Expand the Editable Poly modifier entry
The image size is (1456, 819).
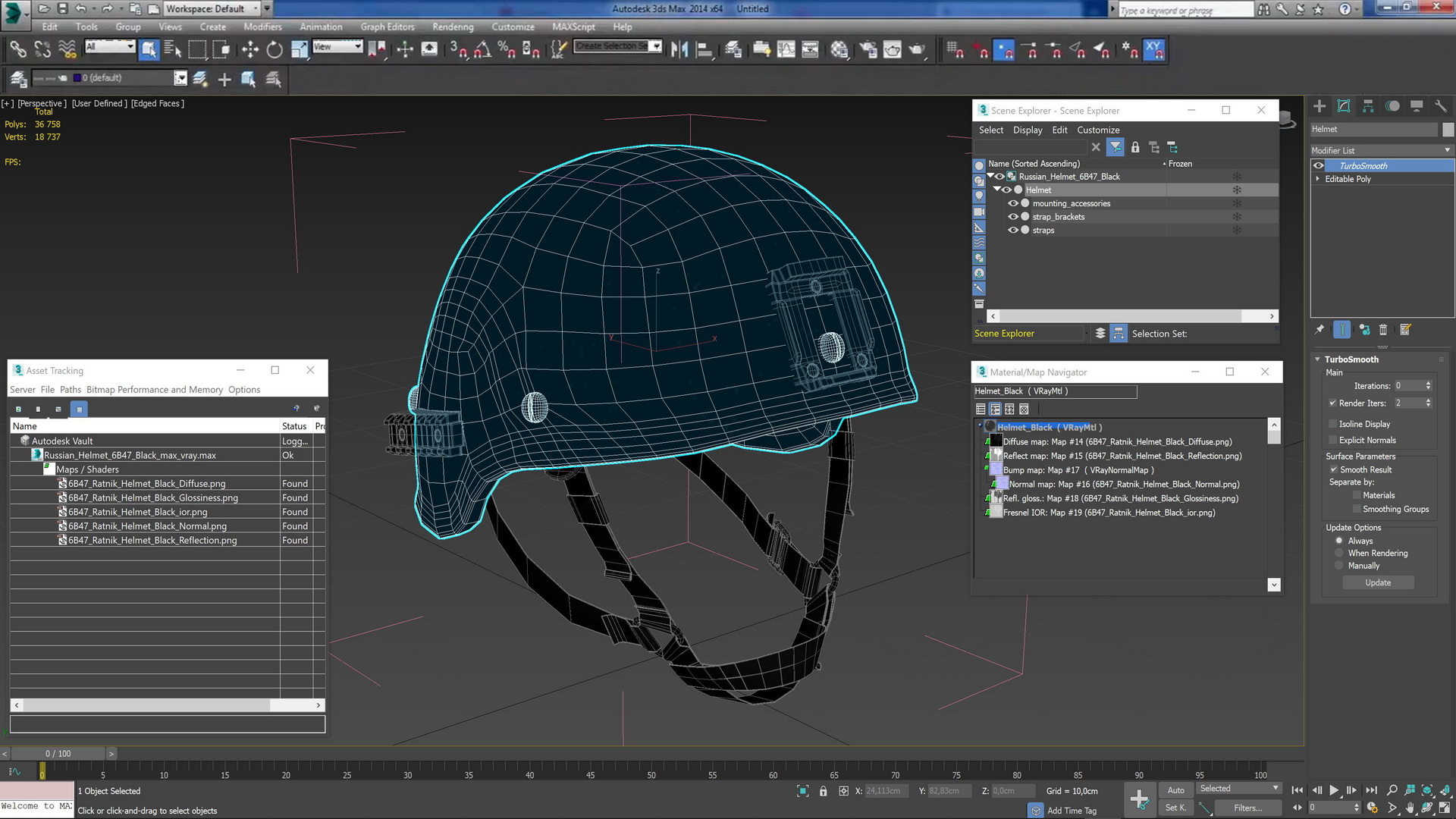coord(1317,179)
